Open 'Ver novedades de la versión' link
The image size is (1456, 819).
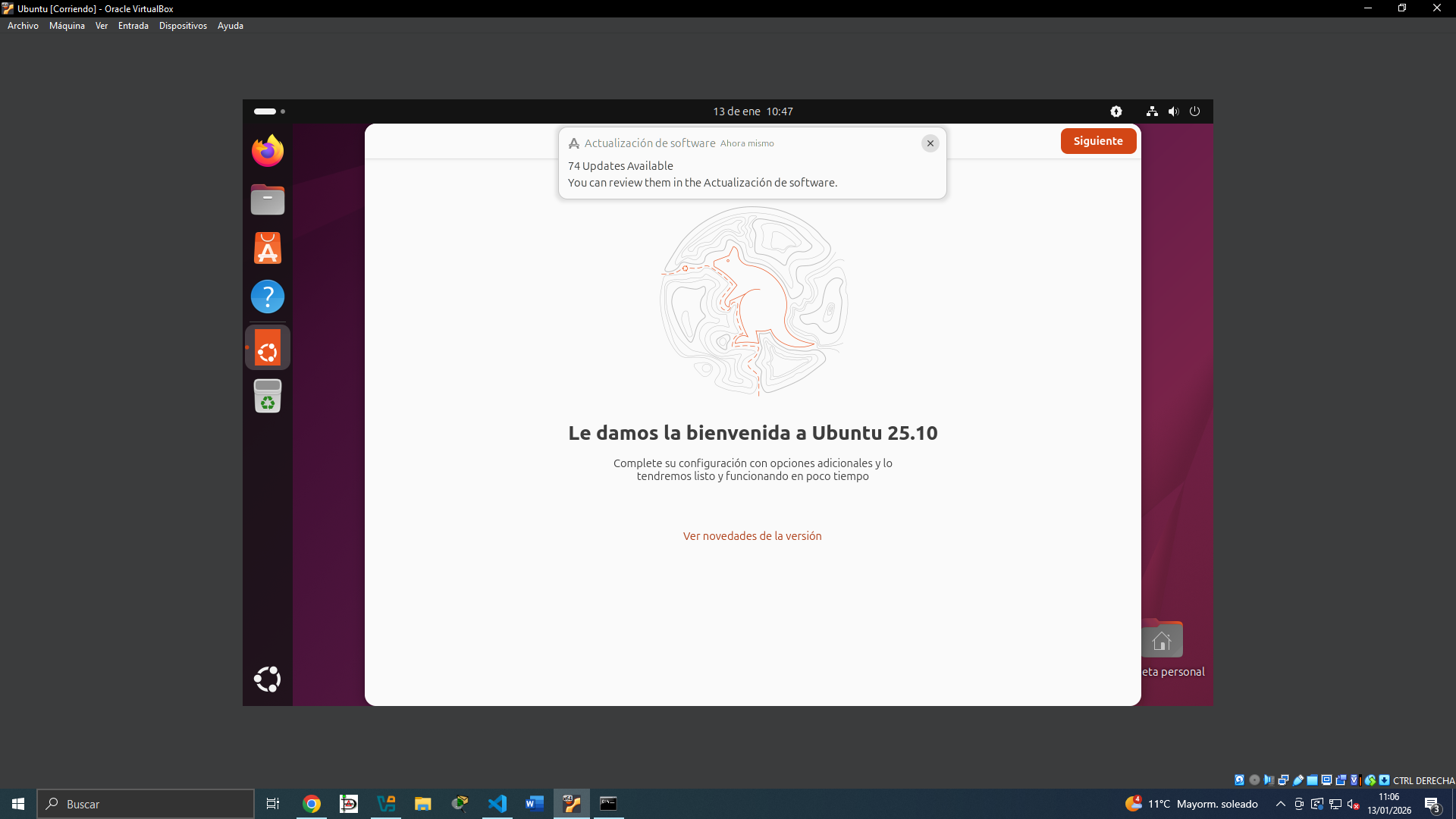(x=752, y=536)
